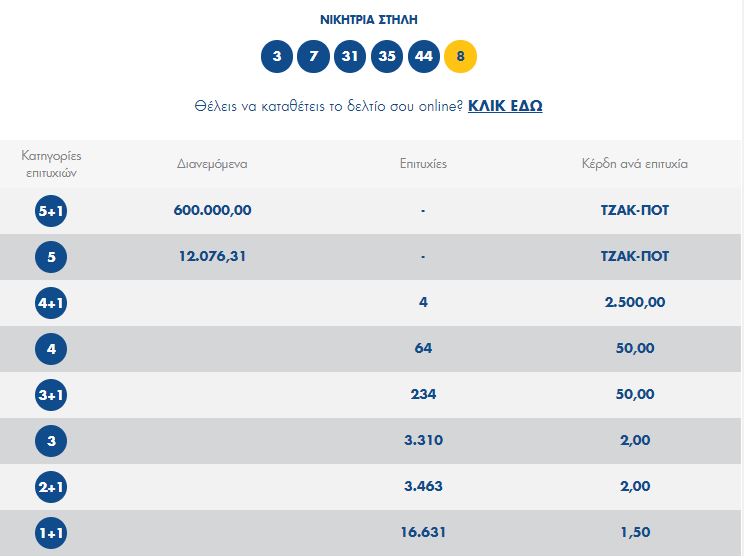Click the 3+1 category badge
The height and width of the screenshot is (558, 744).
pyautogui.click(x=51, y=394)
